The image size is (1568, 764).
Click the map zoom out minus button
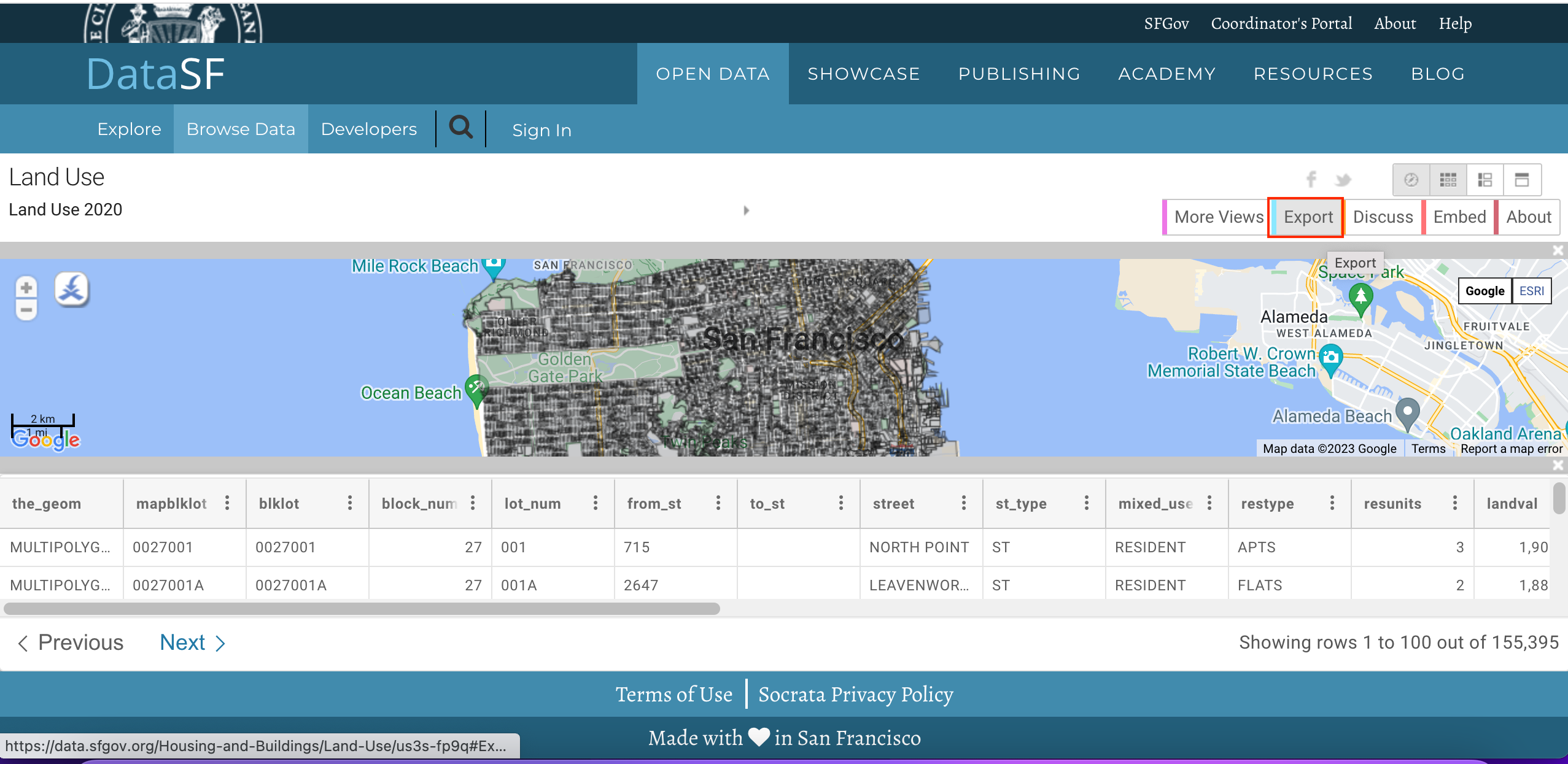(x=26, y=310)
